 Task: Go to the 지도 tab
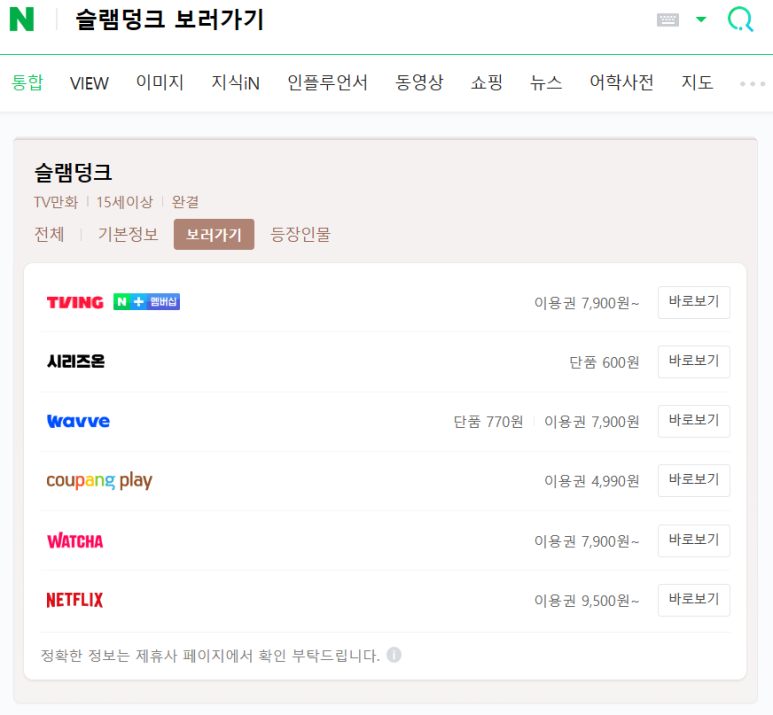pyautogui.click(x=697, y=82)
